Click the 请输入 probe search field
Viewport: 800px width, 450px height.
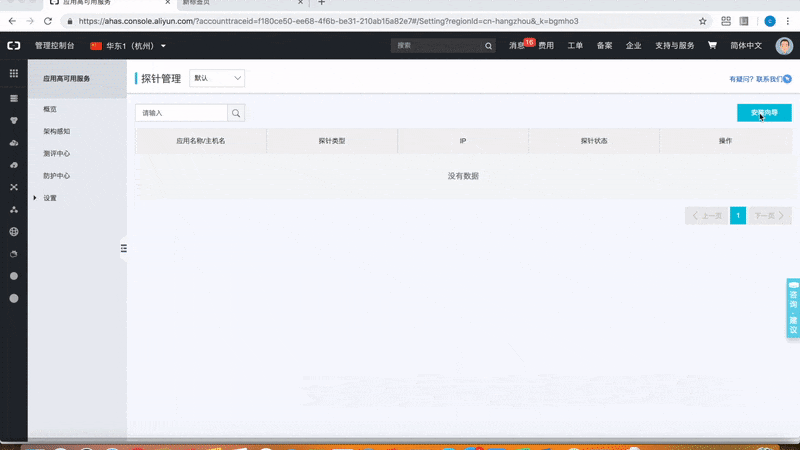click(x=181, y=113)
